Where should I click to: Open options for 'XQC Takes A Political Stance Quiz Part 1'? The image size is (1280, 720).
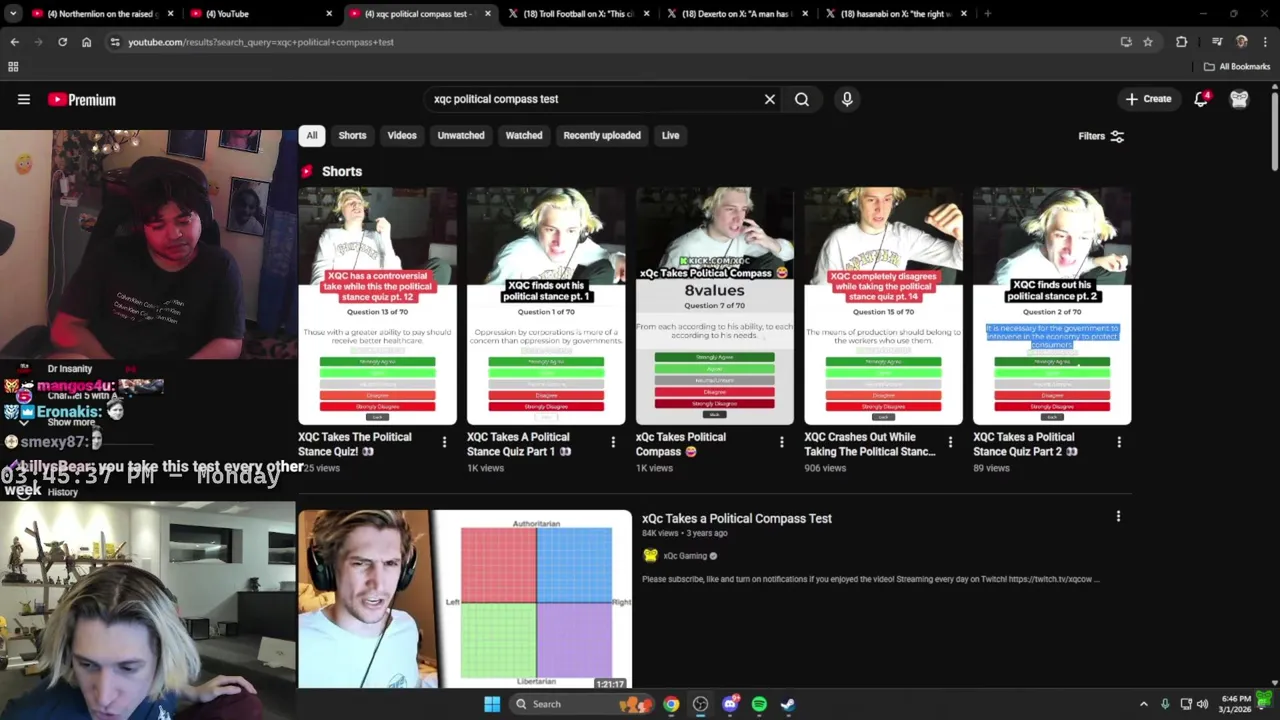point(613,442)
